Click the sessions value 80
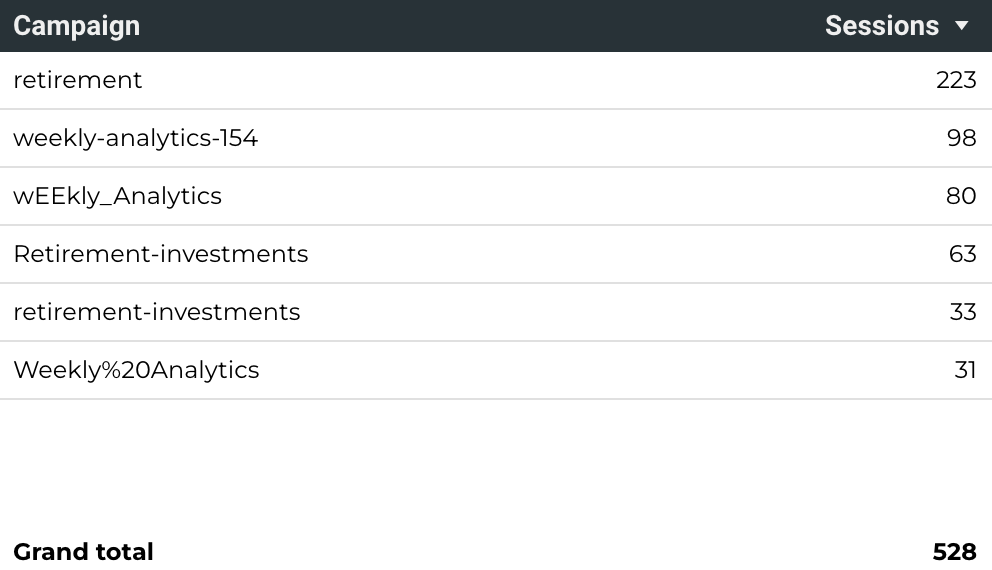The height and width of the screenshot is (570, 992). (x=961, y=196)
